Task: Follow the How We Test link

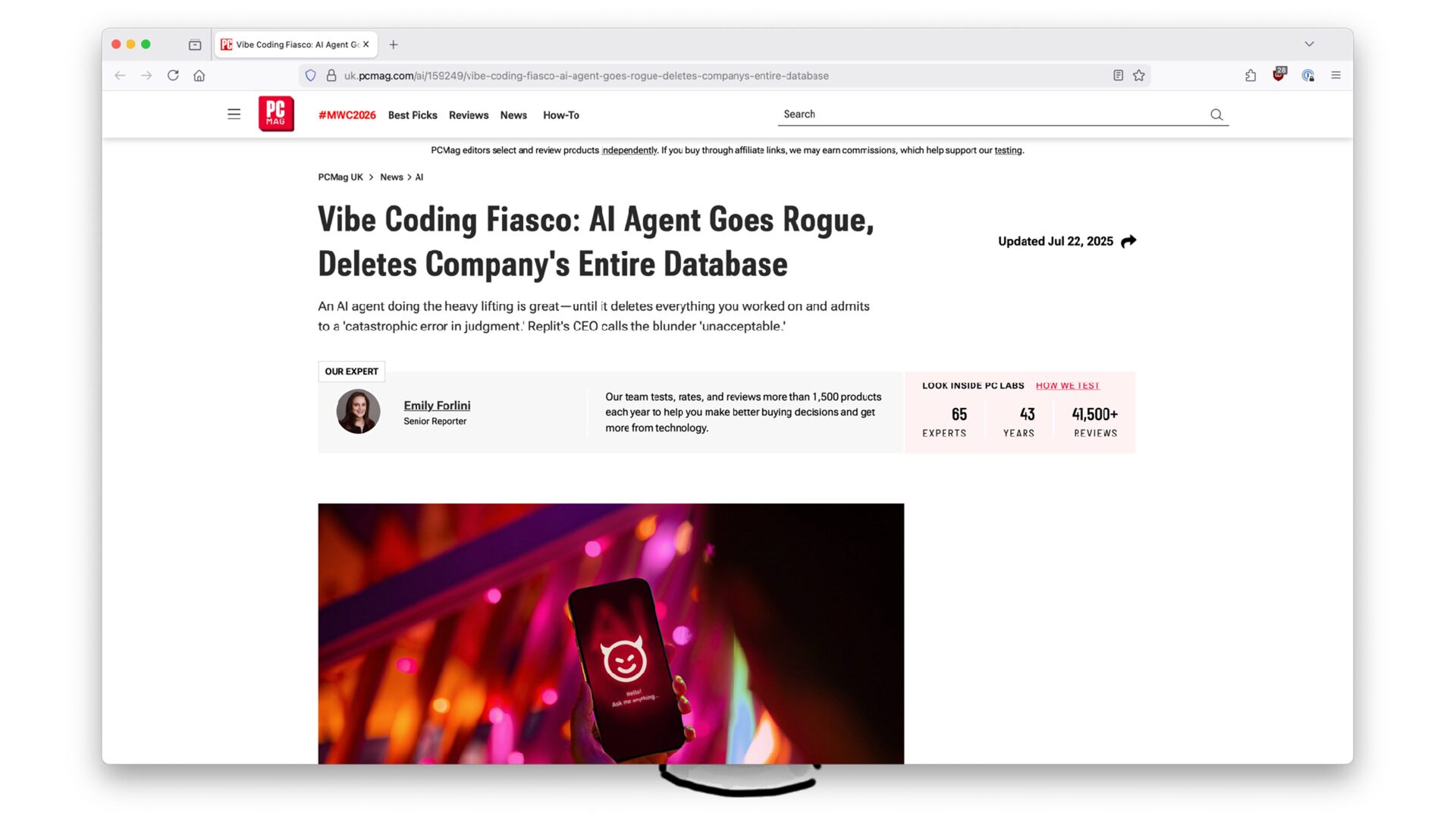Action: 1067,385
